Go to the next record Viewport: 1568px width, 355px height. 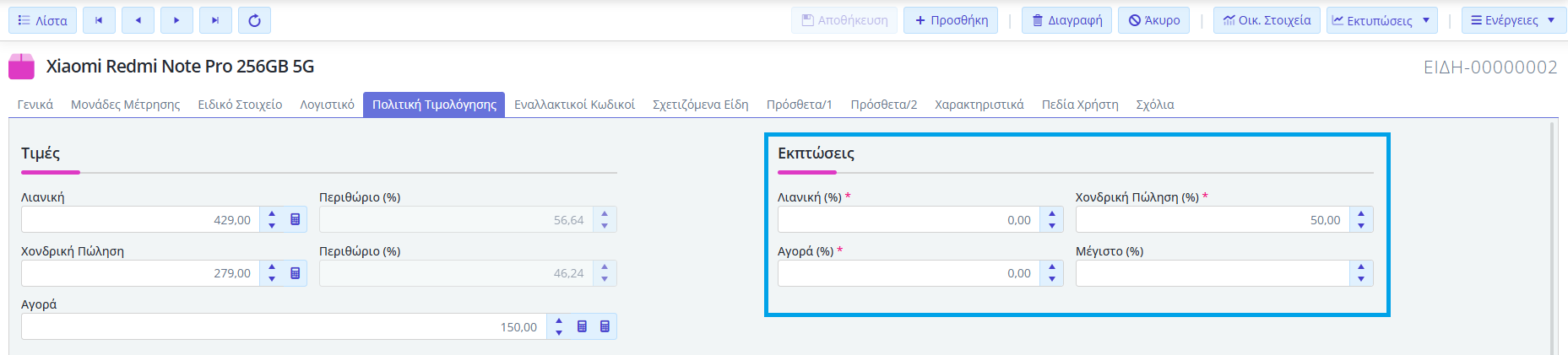pos(176,20)
